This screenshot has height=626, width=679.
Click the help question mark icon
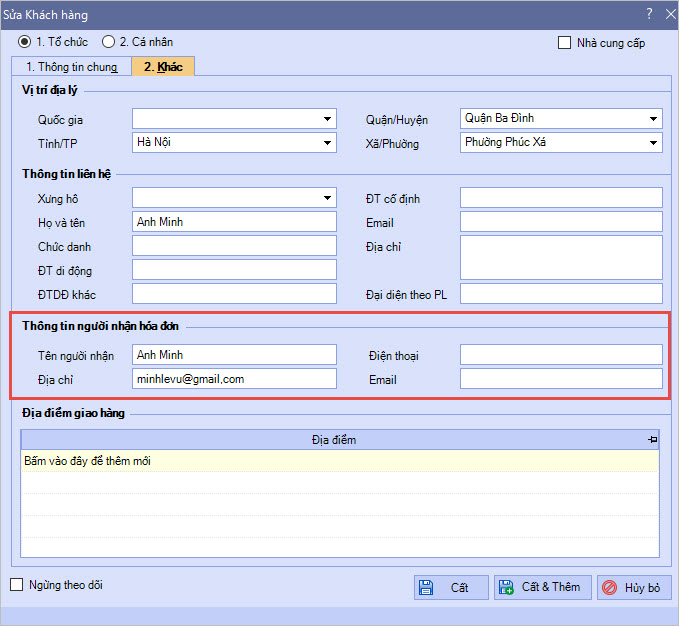649,14
